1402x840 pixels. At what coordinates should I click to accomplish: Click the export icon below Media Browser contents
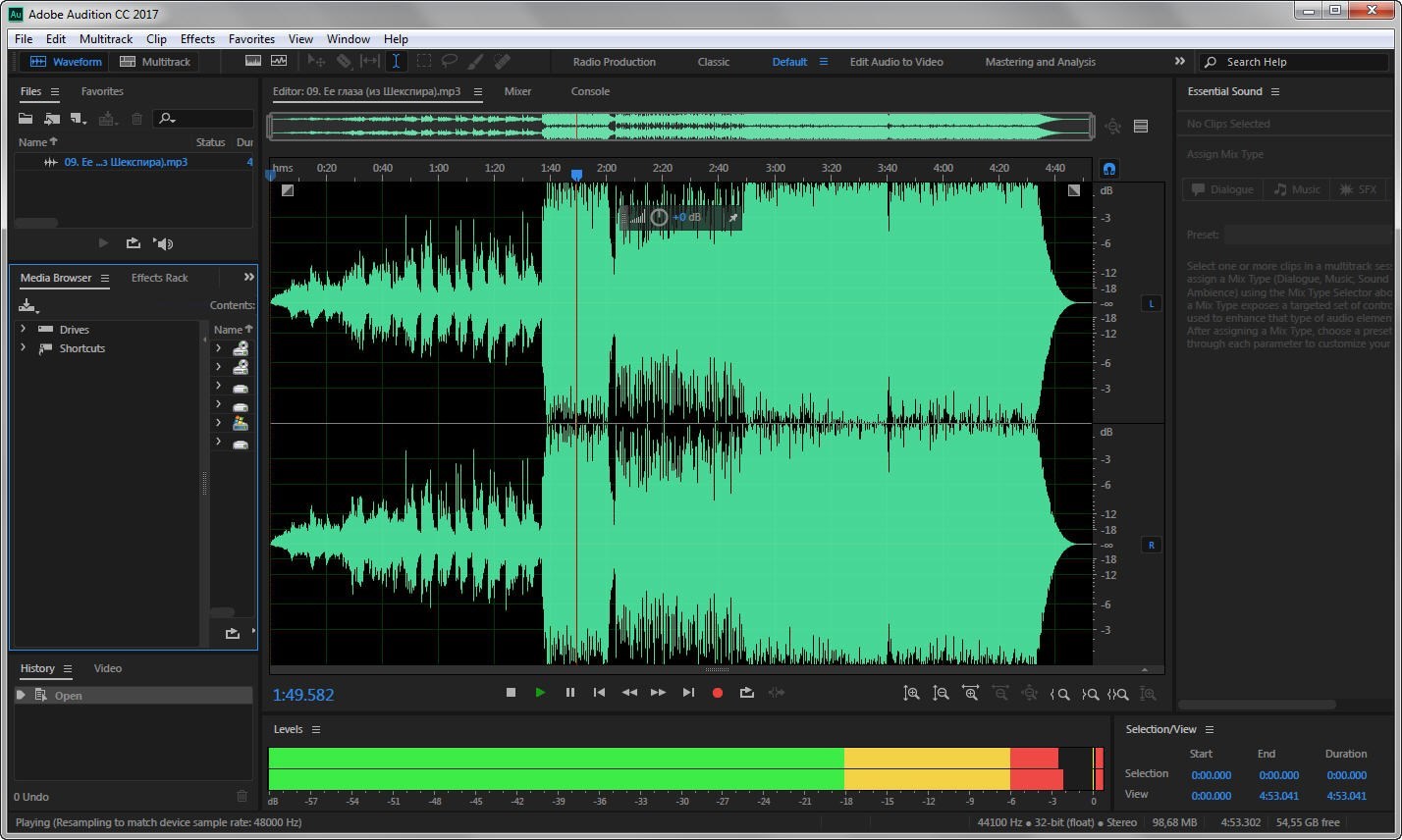[233, 633]
